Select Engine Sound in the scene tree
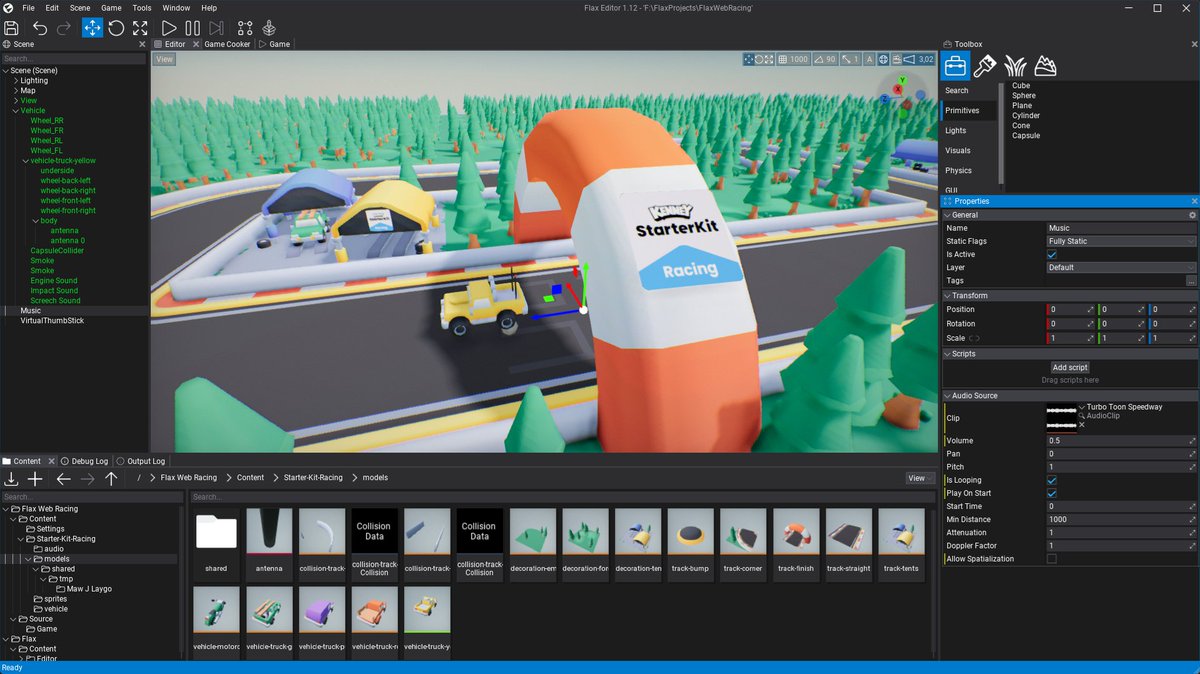1200x674 pixels. pos(54,281)
